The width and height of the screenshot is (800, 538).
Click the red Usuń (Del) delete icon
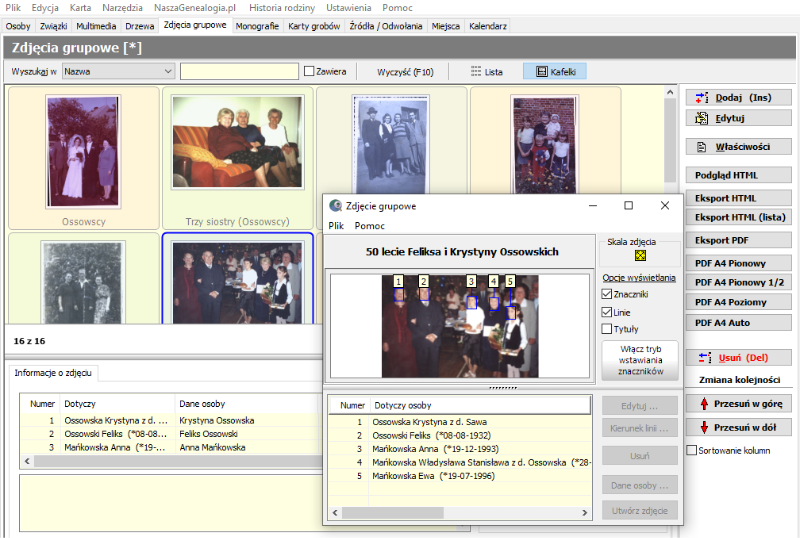click(705, 358)
